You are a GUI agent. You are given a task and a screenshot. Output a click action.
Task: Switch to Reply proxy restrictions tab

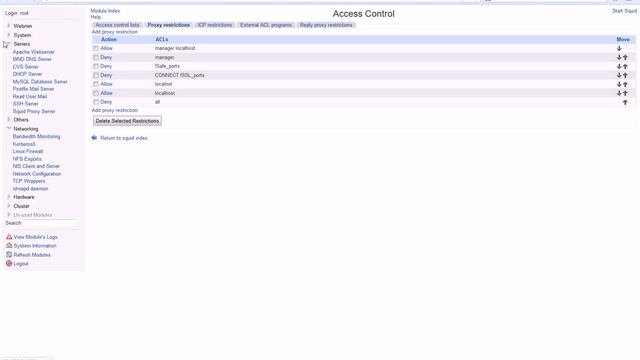(326, 25)
